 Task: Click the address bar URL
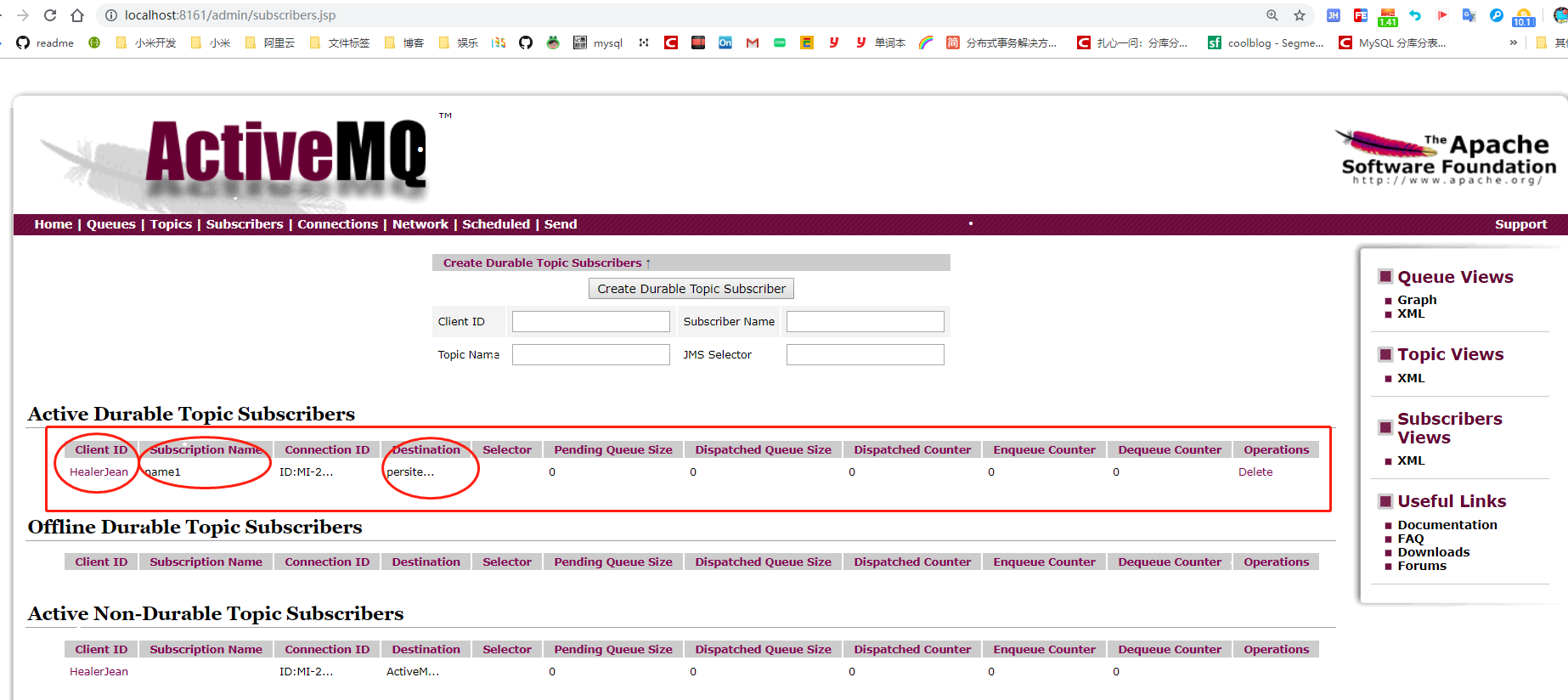tap(230, 15)
